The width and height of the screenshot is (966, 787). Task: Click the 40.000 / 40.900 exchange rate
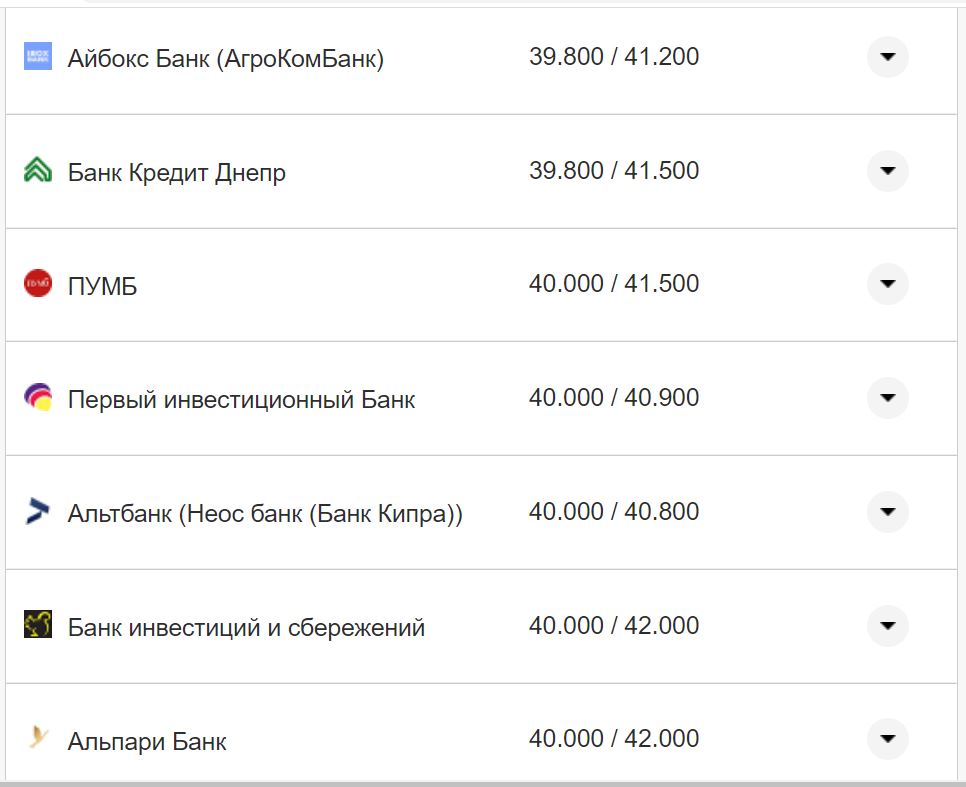coord(614,398)
